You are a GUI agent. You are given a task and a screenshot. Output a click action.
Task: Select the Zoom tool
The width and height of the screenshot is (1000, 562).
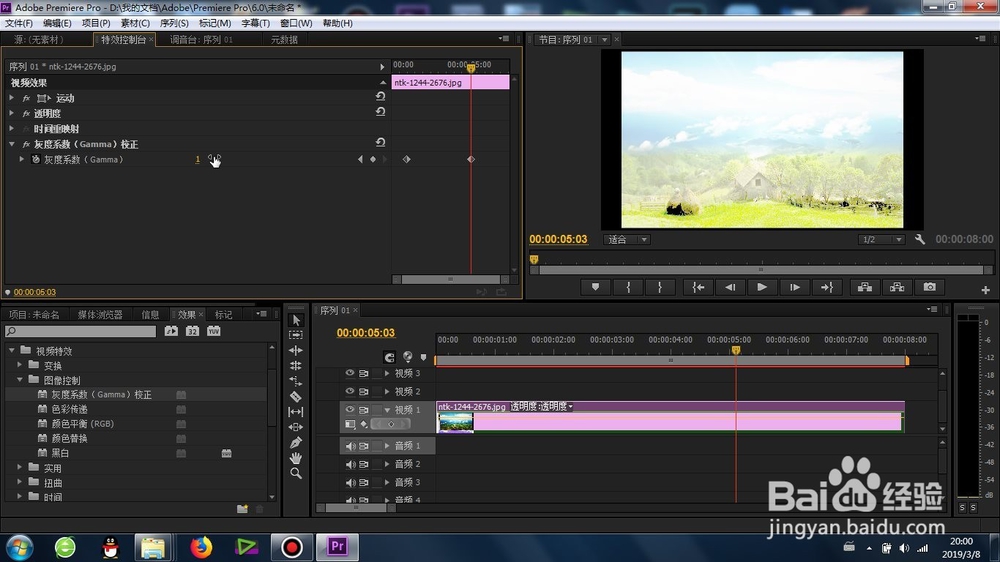click(296, 473)
